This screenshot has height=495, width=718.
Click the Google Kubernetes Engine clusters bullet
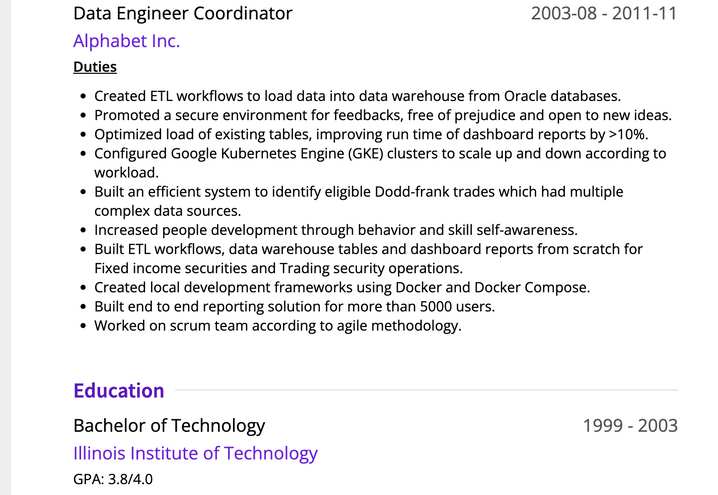pyautogui.click(x=380, y=163)
